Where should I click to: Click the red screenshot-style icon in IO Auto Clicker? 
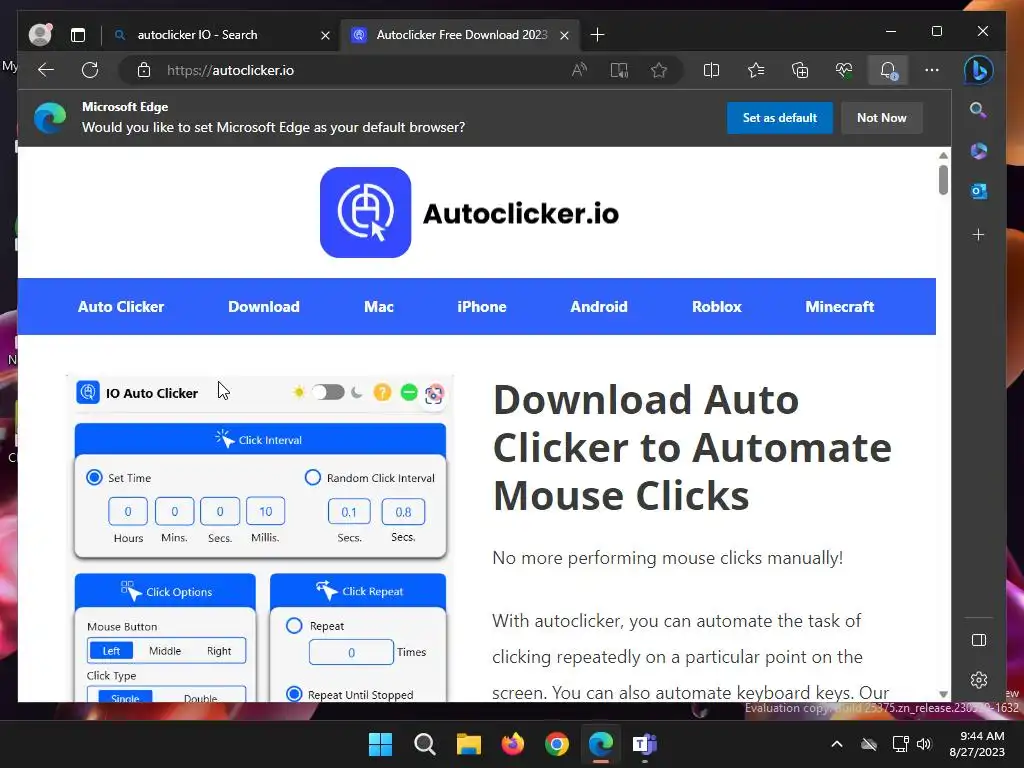coord(434,394)
